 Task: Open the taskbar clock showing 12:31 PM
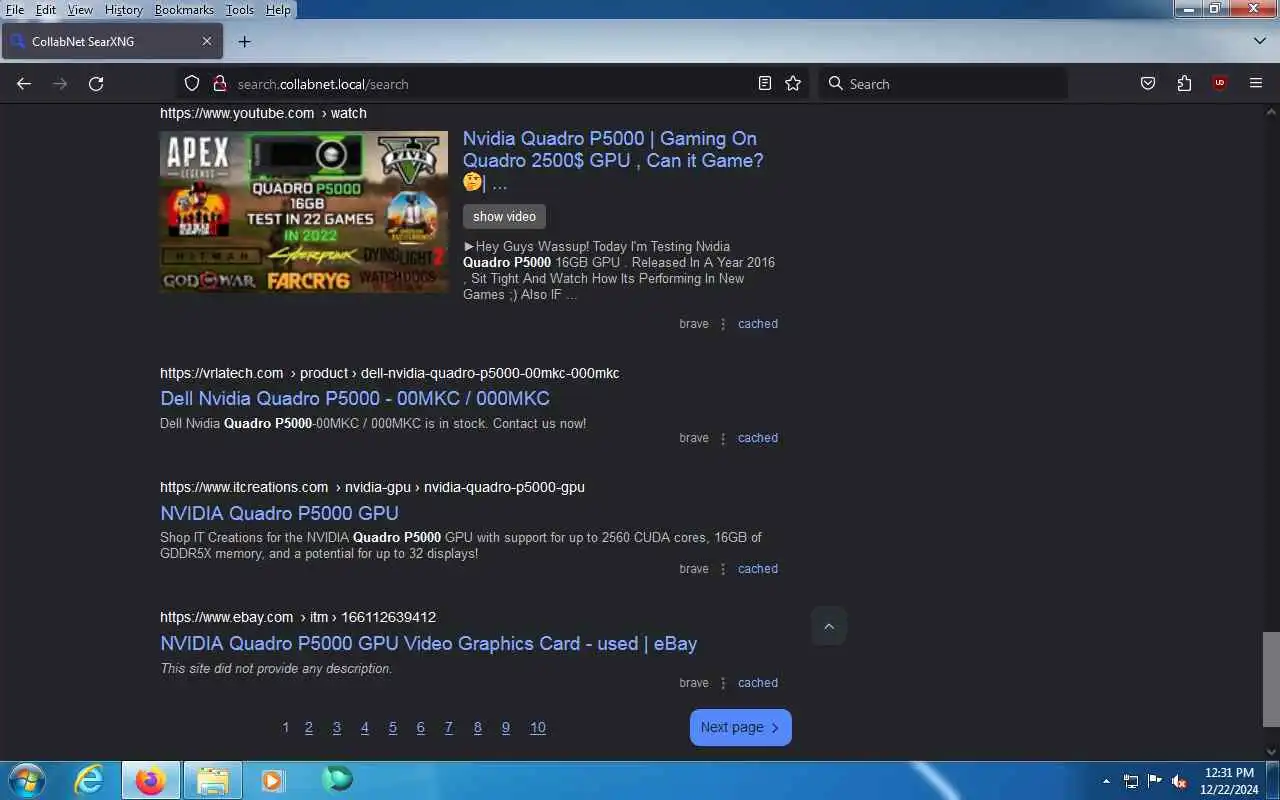(1229, 781)
